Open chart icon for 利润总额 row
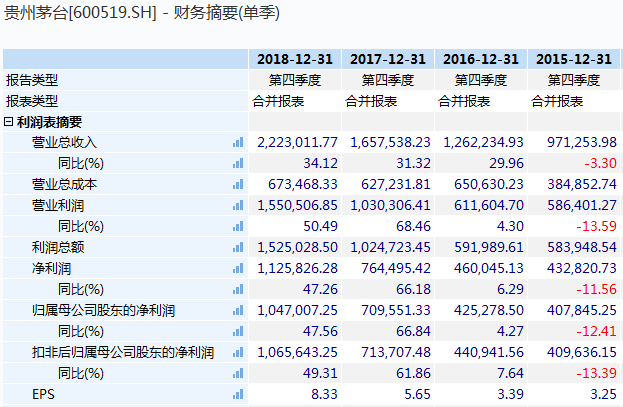 (238, 248)
